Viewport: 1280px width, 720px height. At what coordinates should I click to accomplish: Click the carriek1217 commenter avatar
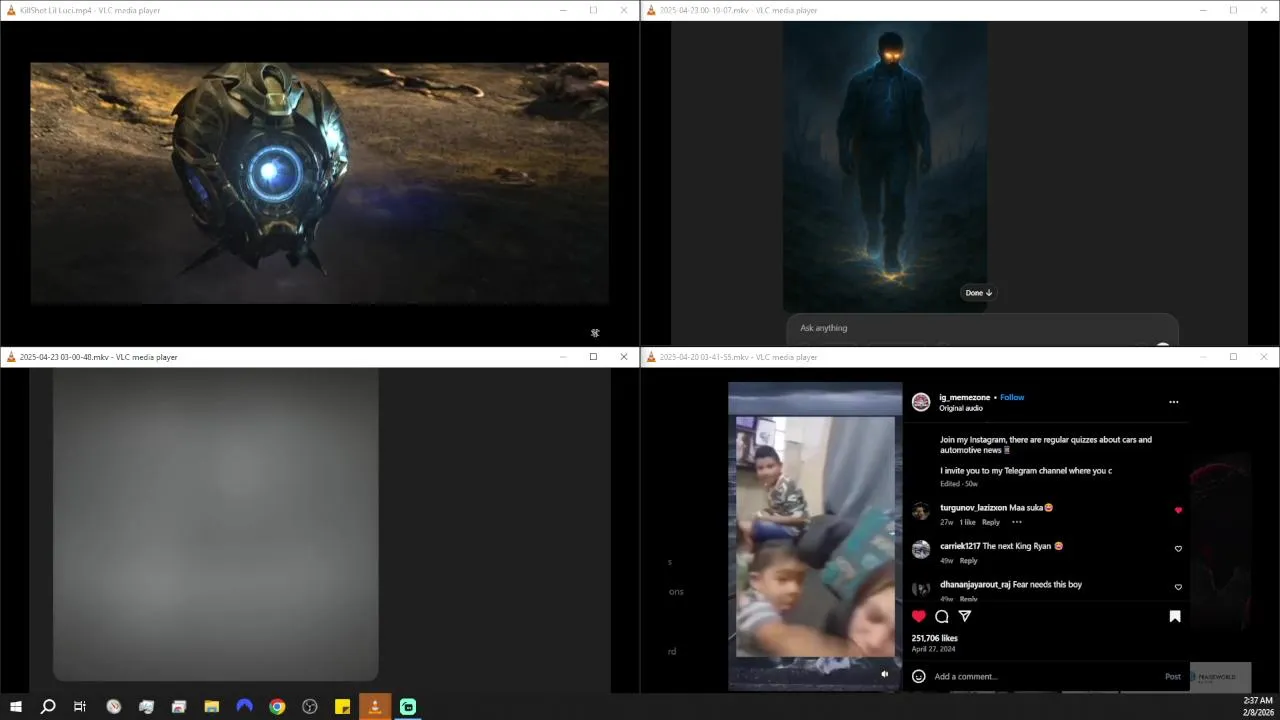click(x=921, y=549)
